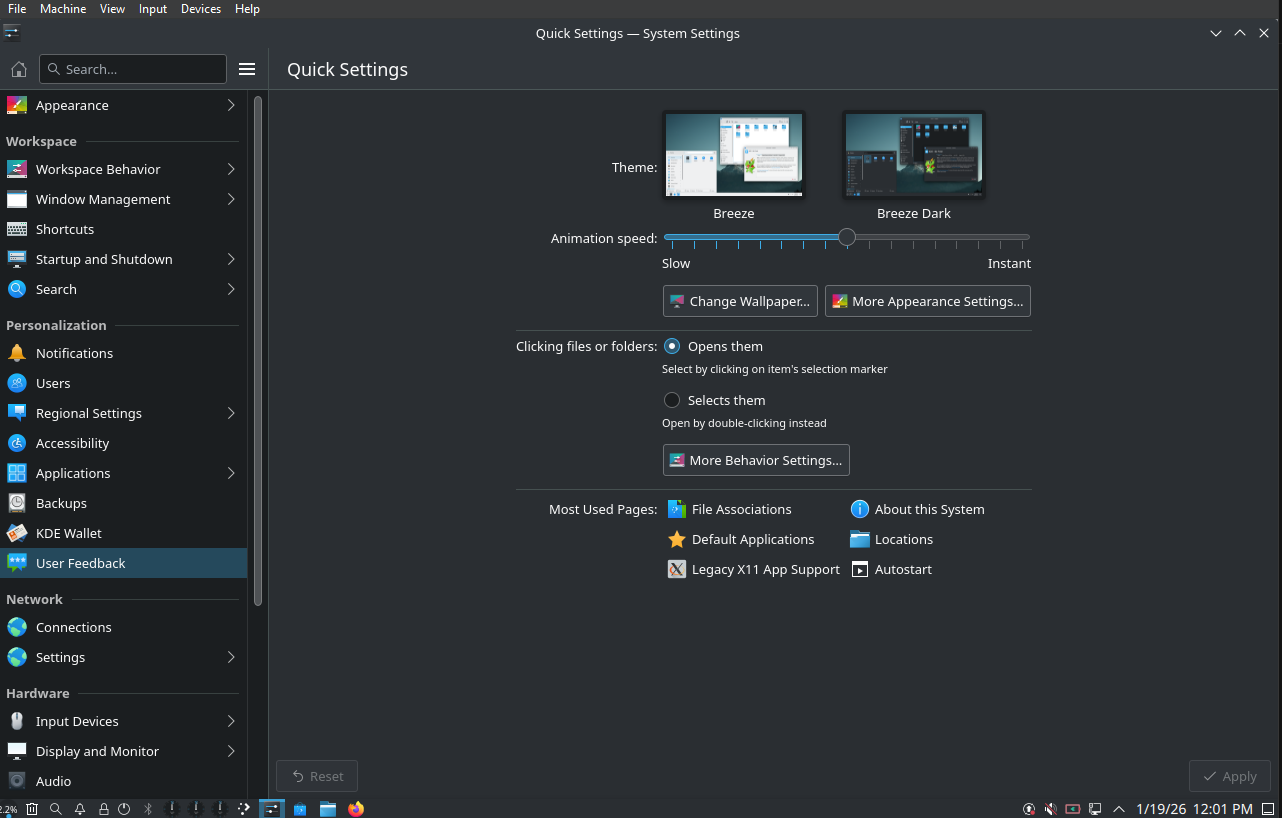Unmute the volume in the system tray
The height and width of the screenshot is (818, 1282).
pos(1050,809)
